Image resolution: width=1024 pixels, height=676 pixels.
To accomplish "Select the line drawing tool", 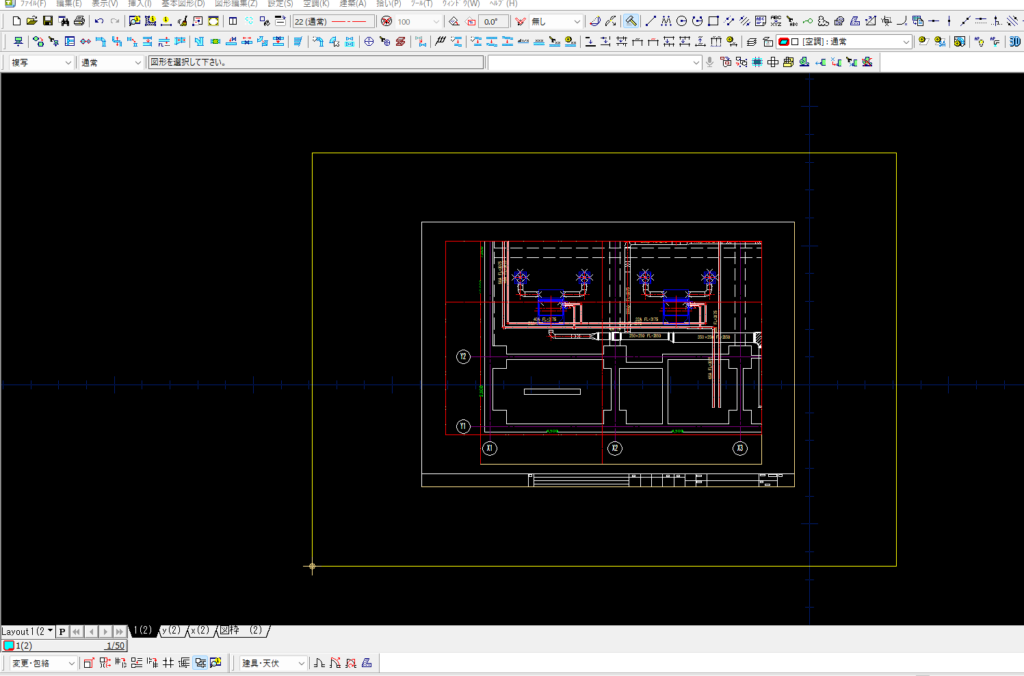I will (651, 21).
